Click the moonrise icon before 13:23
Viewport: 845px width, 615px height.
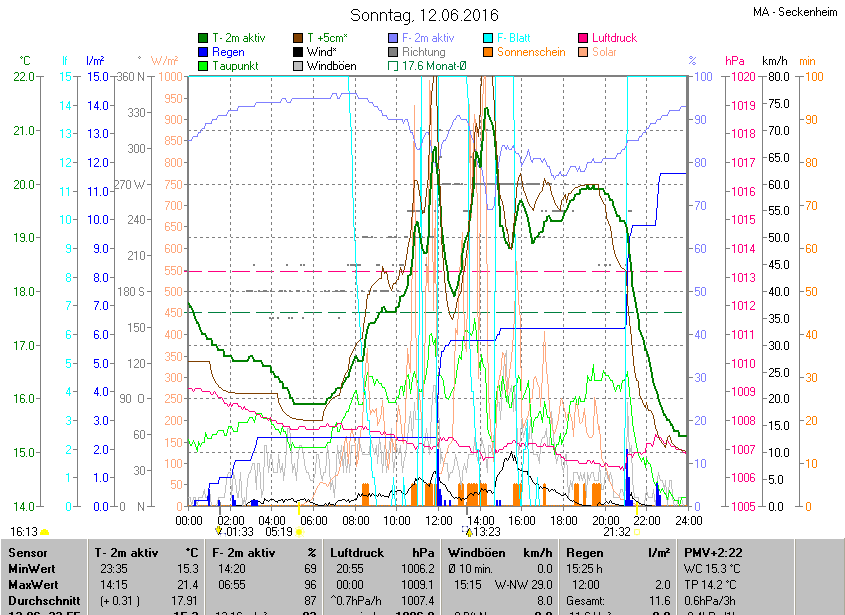(x=468, y=532)
